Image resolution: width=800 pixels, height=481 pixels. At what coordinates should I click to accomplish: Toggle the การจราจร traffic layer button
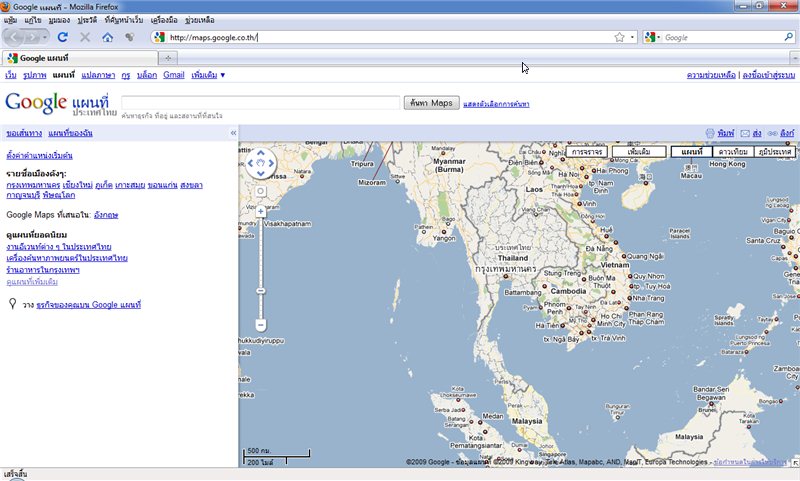click(x=587, y=151)
